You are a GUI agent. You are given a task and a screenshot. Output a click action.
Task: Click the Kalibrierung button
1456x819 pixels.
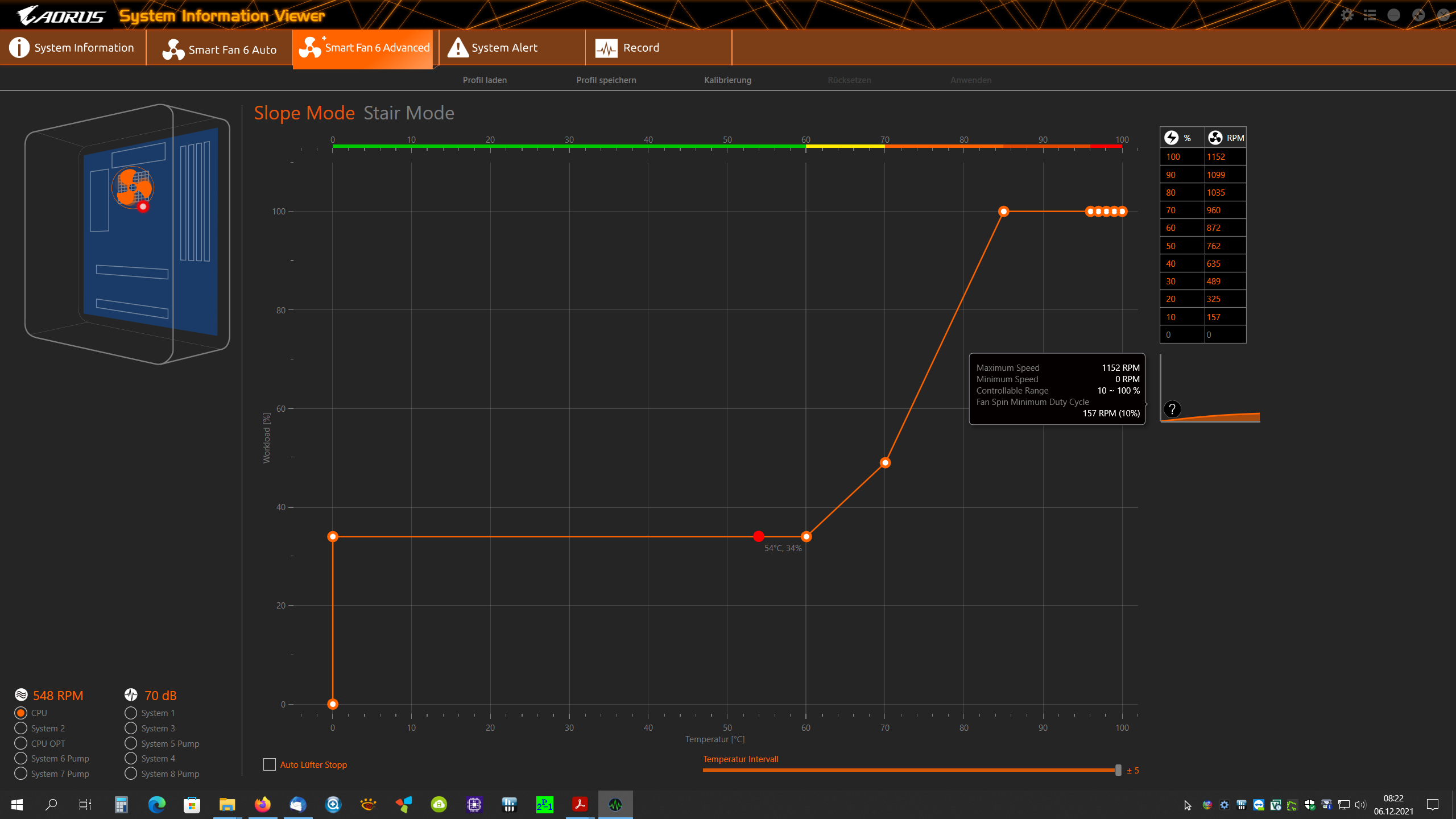[727, 80]
